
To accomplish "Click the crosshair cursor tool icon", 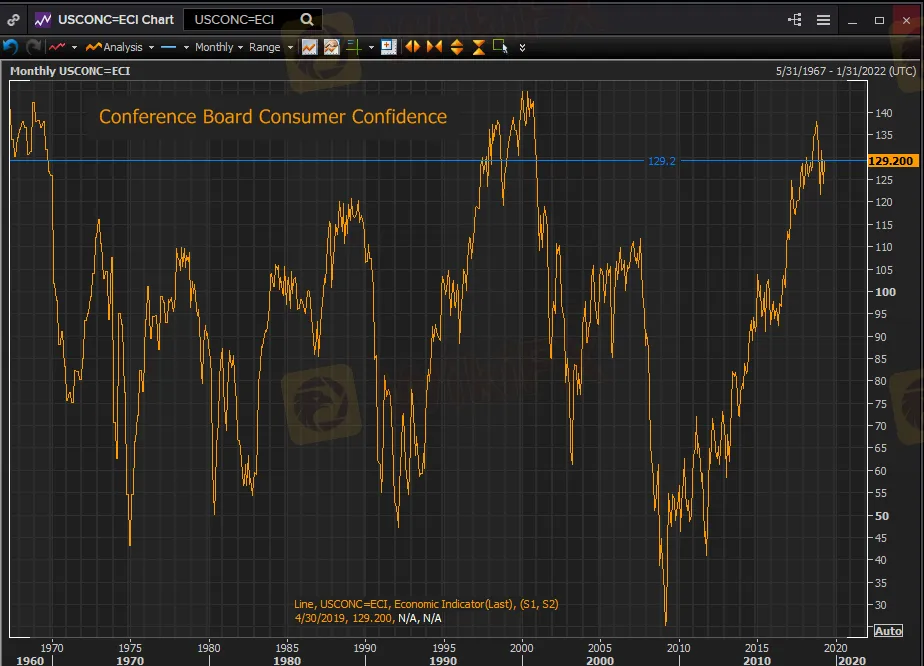I will tap(389, 47).
